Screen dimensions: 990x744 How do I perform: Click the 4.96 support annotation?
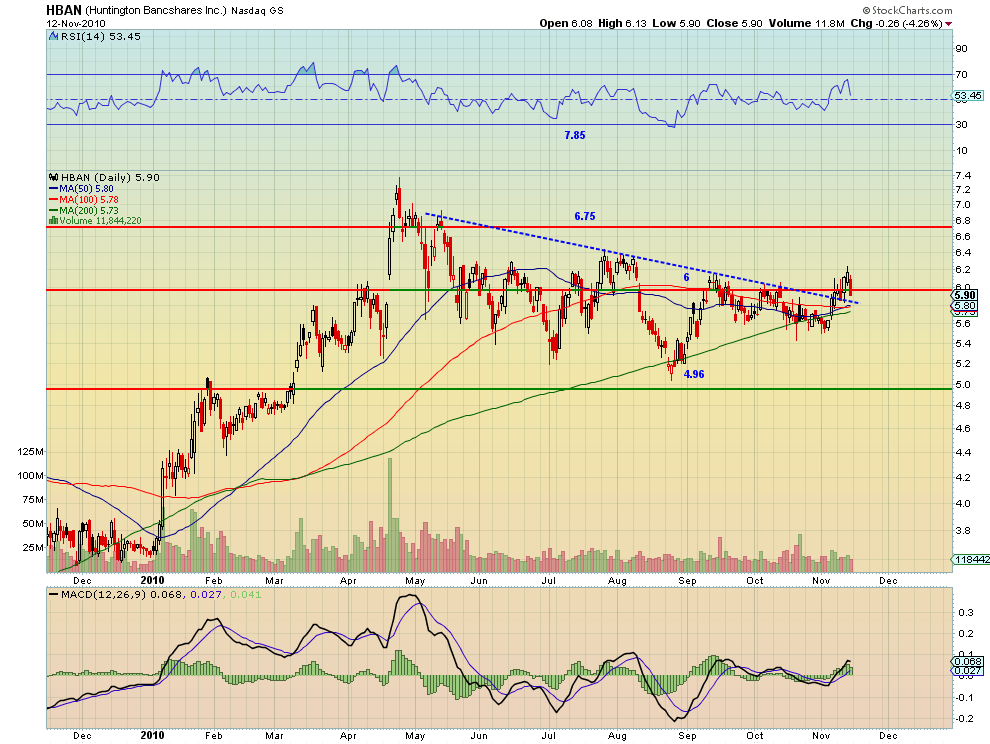(694, 374)
